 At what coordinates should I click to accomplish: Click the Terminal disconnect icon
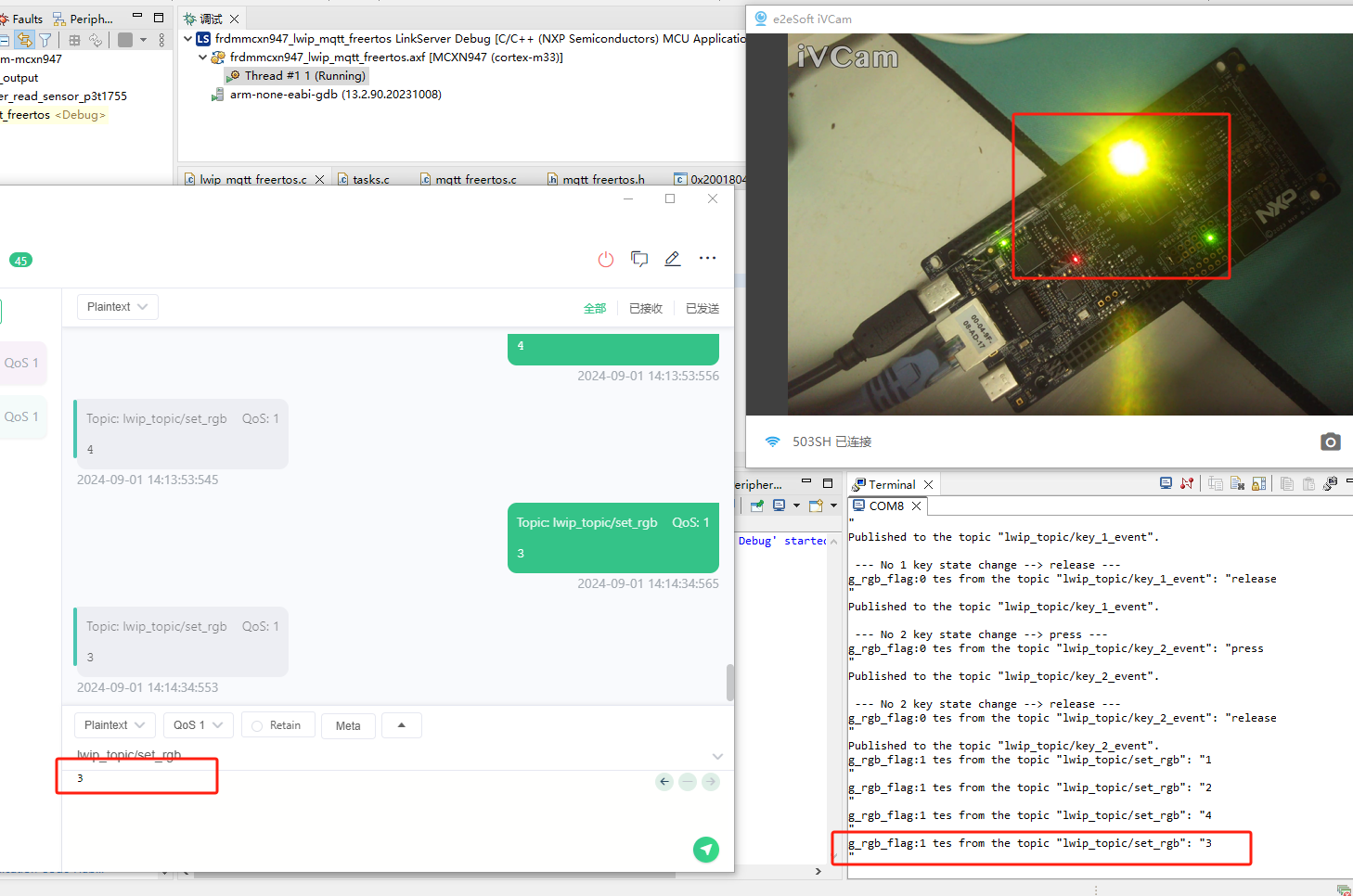click(1187, 483)
